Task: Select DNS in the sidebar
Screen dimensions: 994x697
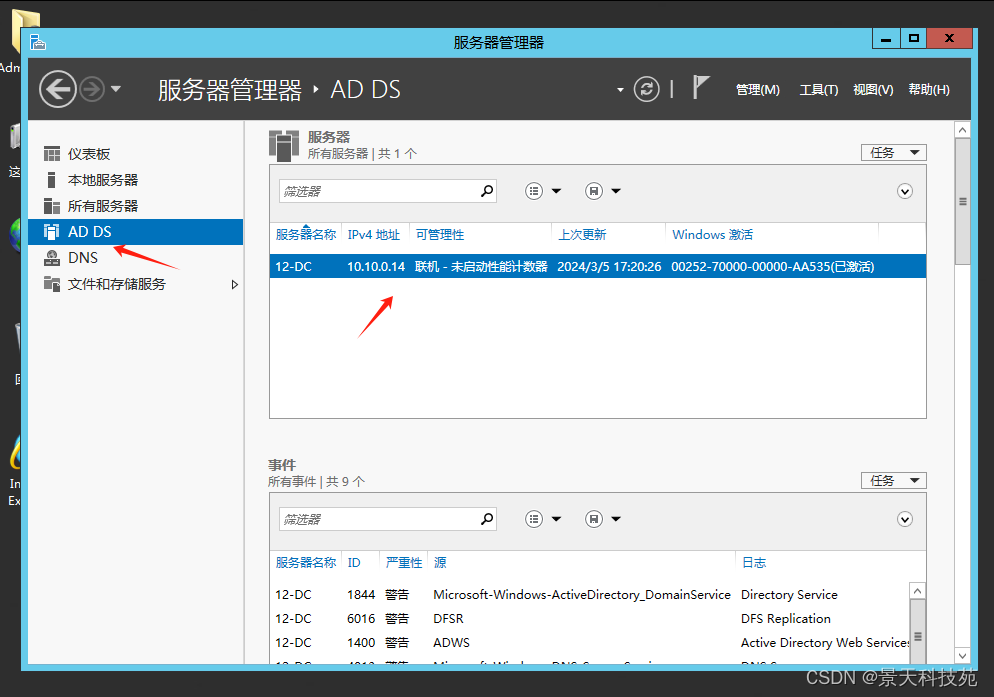Action: point(136,258)
